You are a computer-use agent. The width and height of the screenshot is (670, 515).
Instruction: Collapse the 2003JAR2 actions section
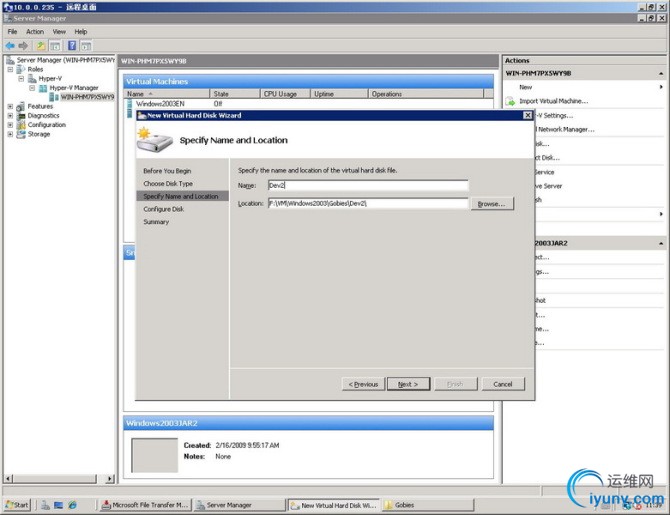click(661, 244)
